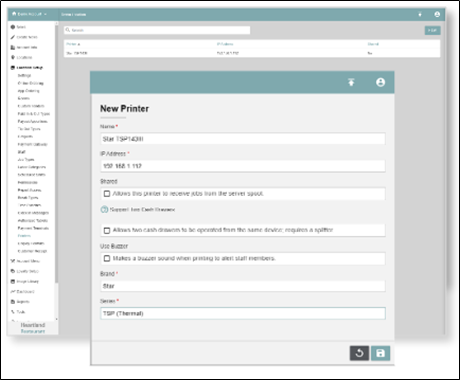Click the Name input field

tap(243, 139)
